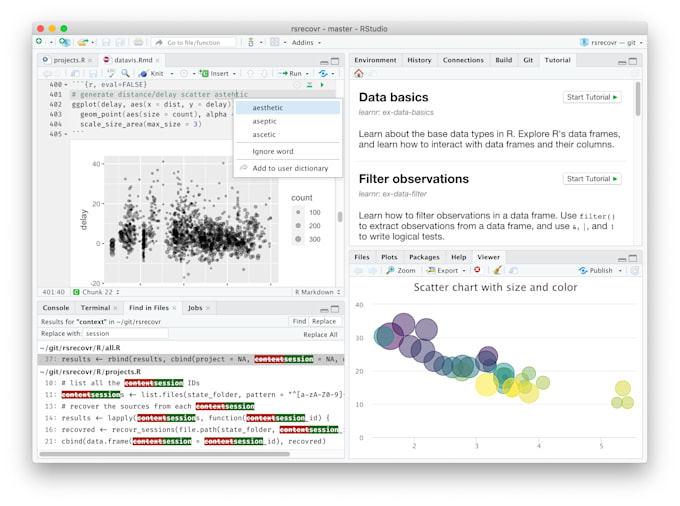Viewport: 680px width, 506px height.
Task: Click the 'Replace with' session input field
Action: pos(125,333)
